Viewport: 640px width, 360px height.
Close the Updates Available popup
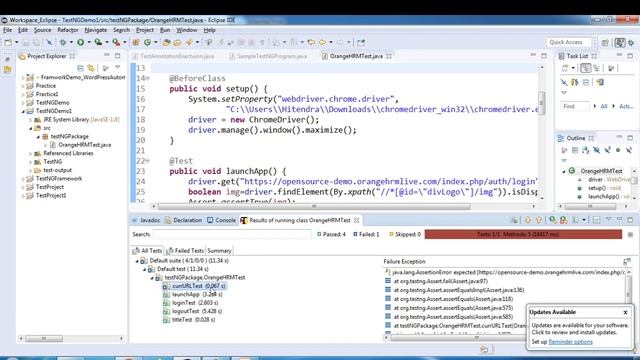pyautogui.click(x=625, y=312)
